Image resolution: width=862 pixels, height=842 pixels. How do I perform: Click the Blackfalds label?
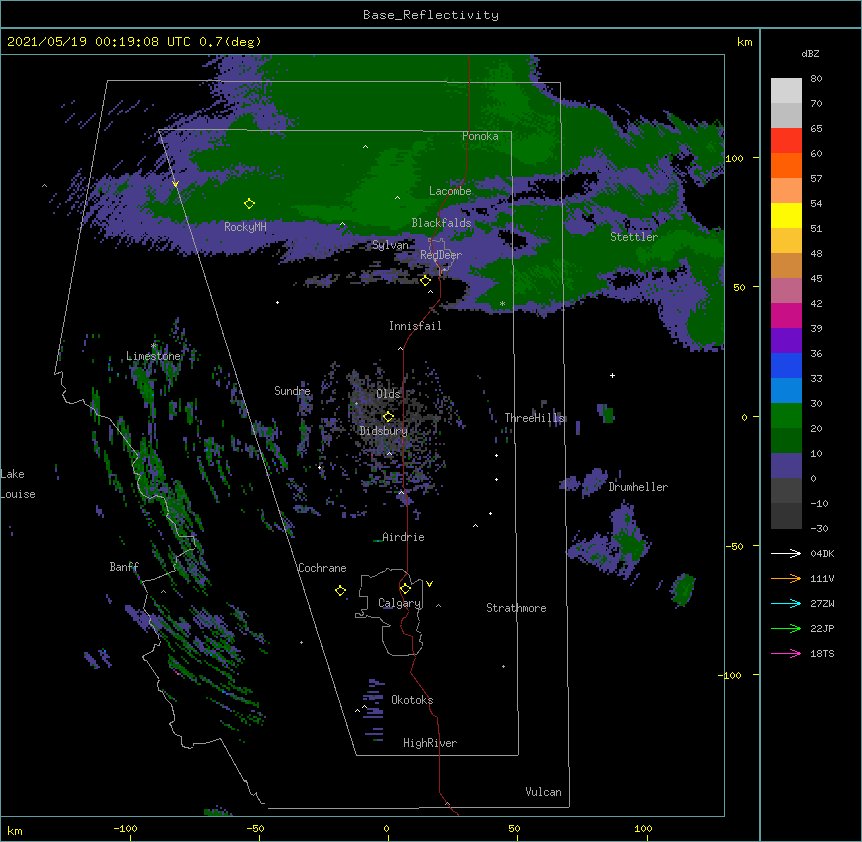[x=441, y=223]
